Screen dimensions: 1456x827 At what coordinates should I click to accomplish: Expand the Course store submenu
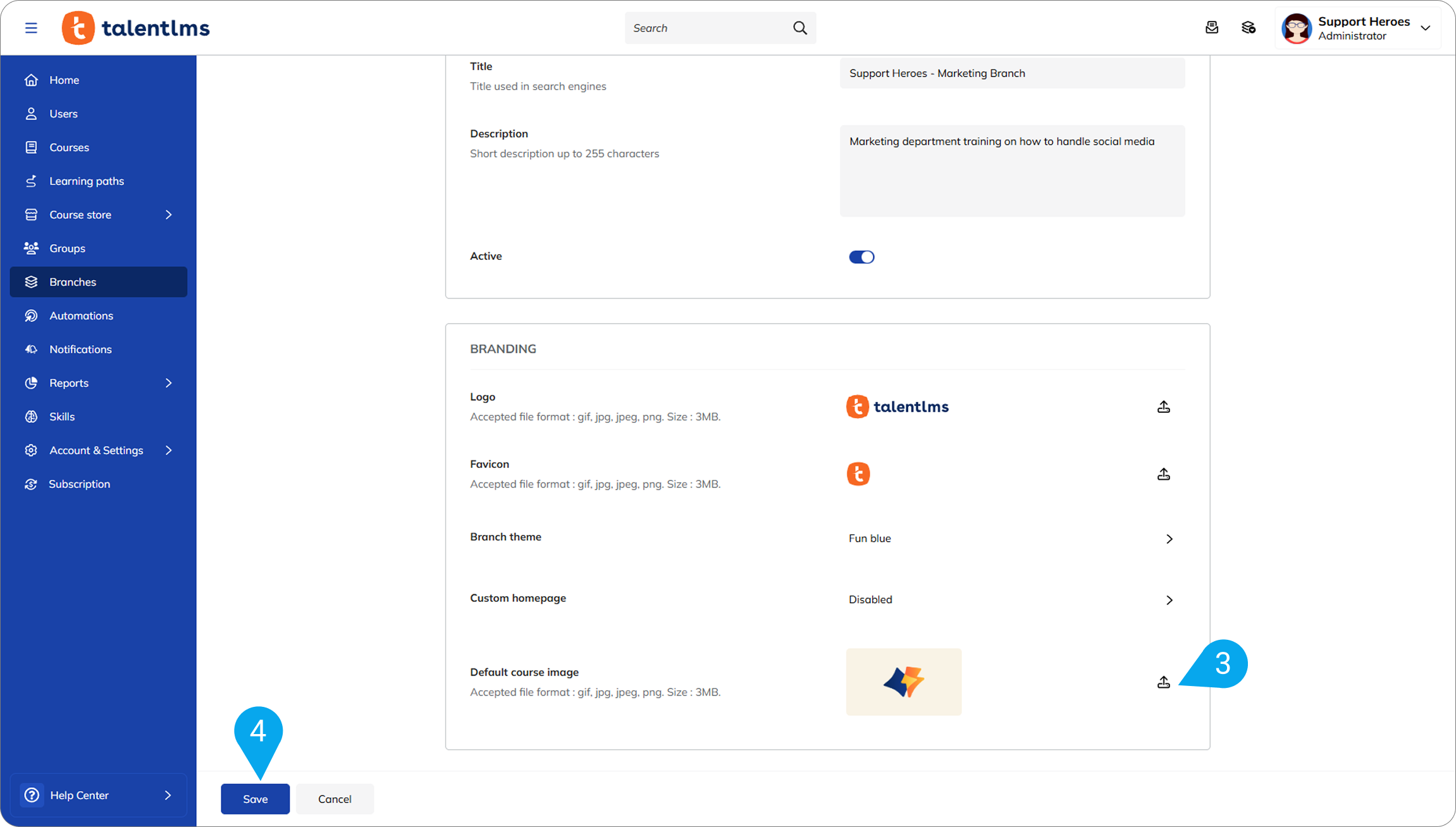point(168,215)
